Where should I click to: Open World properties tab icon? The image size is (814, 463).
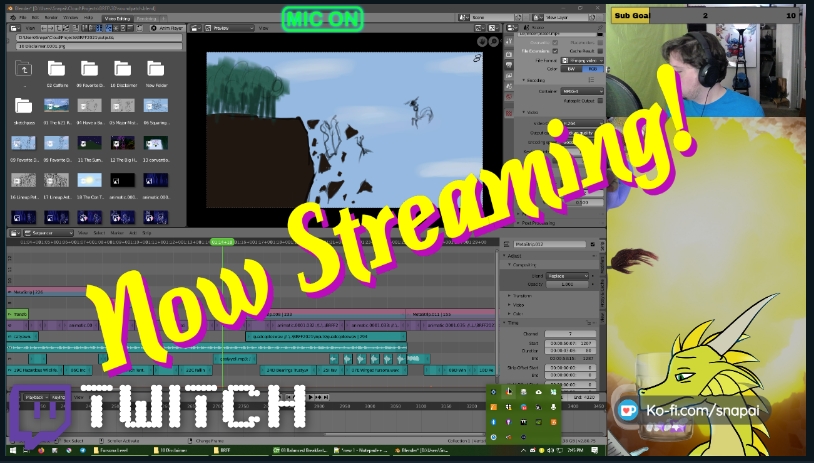point(509,97)
